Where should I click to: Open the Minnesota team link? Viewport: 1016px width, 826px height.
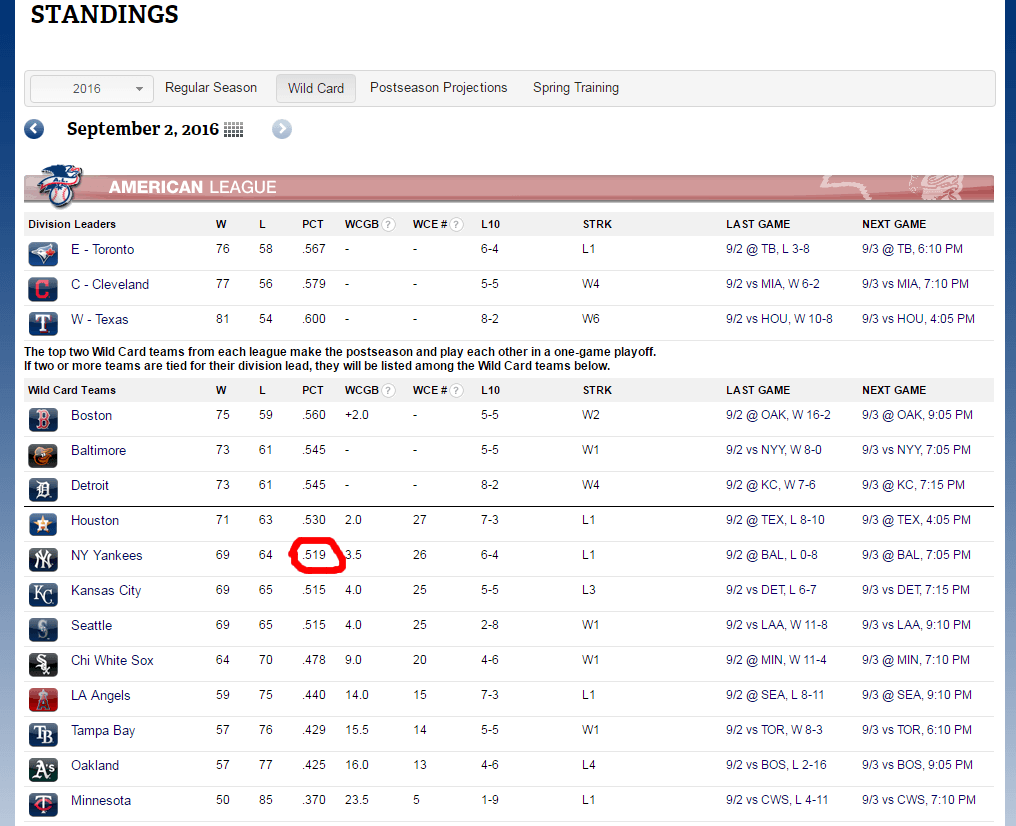click(101, 800)
